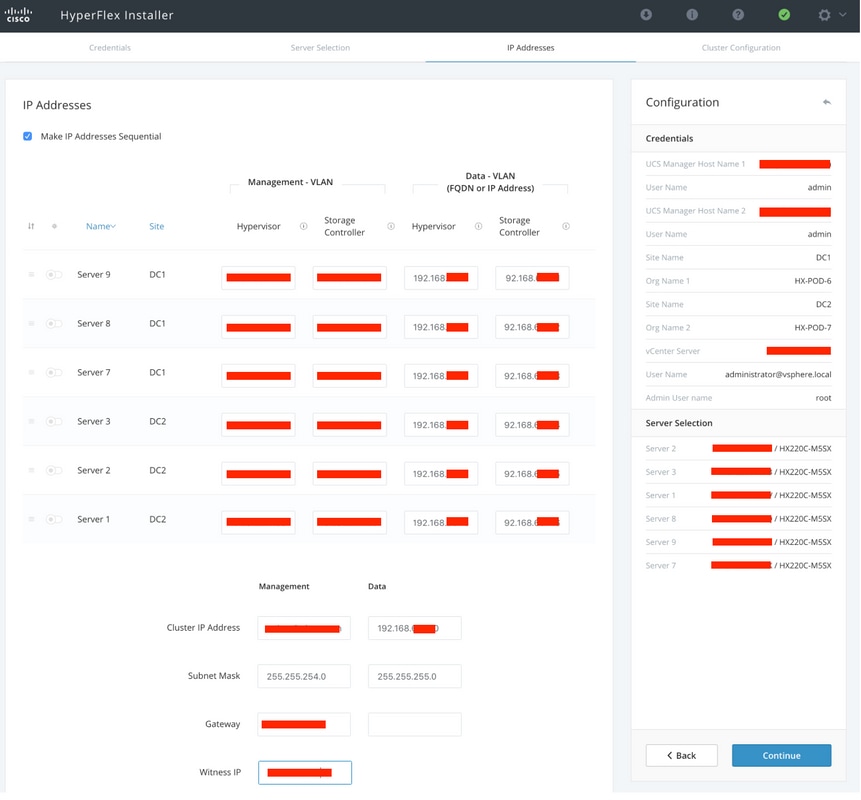Viewport: 861px width, 800px height.
Task: Click Server 9 data storage controller field
Action: [x=532, y=278]
